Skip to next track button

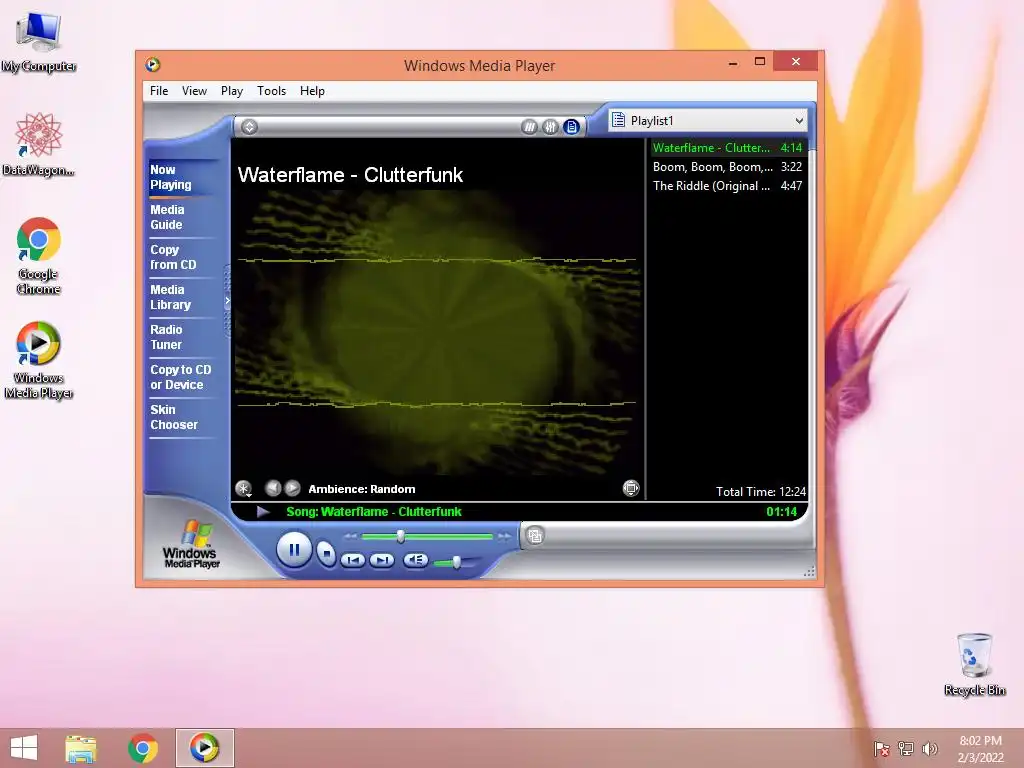[382, 560]
